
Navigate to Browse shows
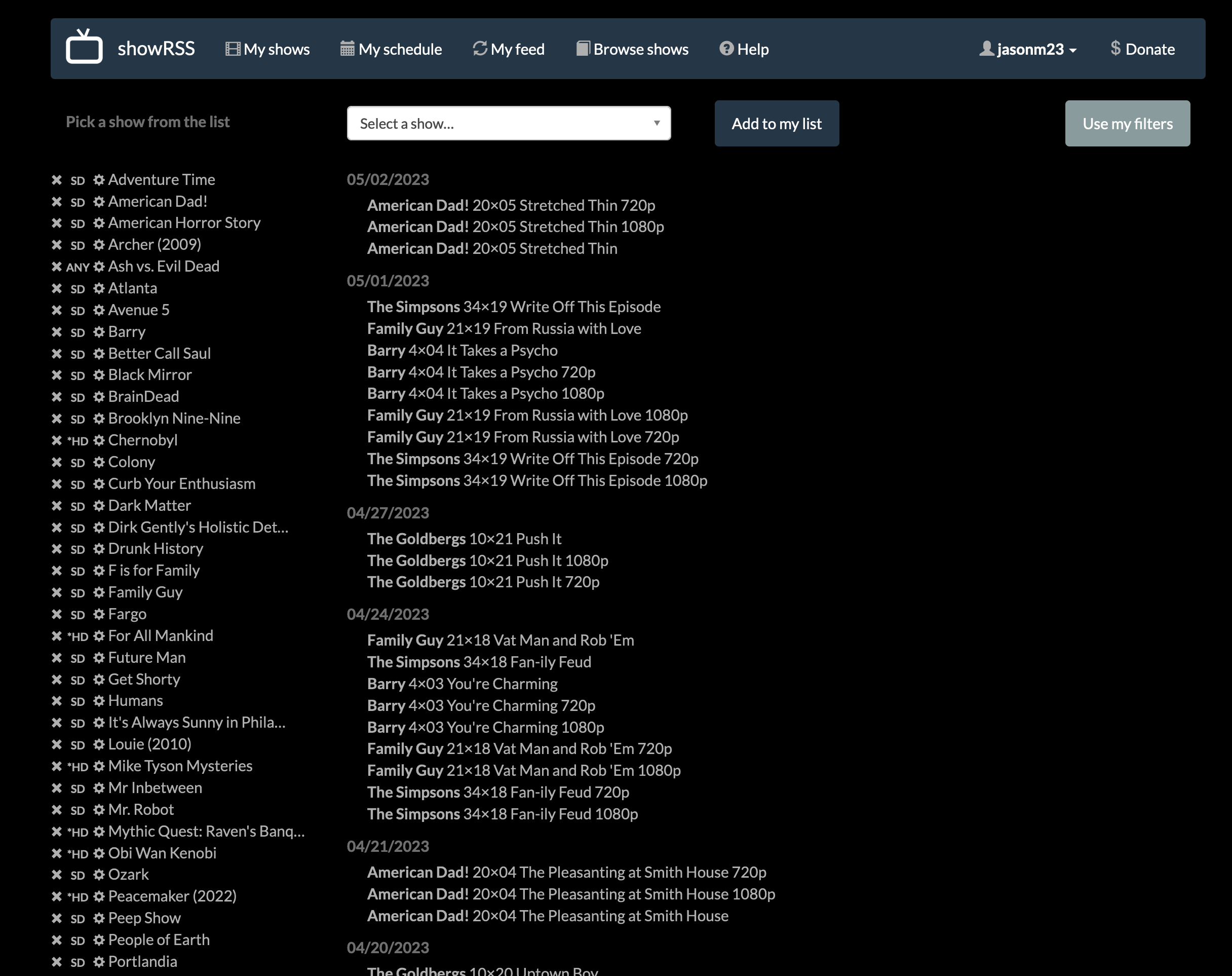click(x=632, y=49)
